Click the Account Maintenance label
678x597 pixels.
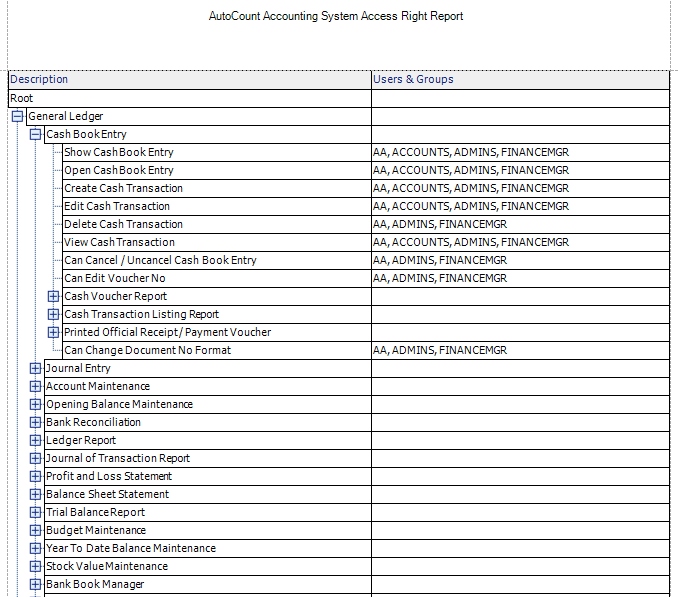98,386
